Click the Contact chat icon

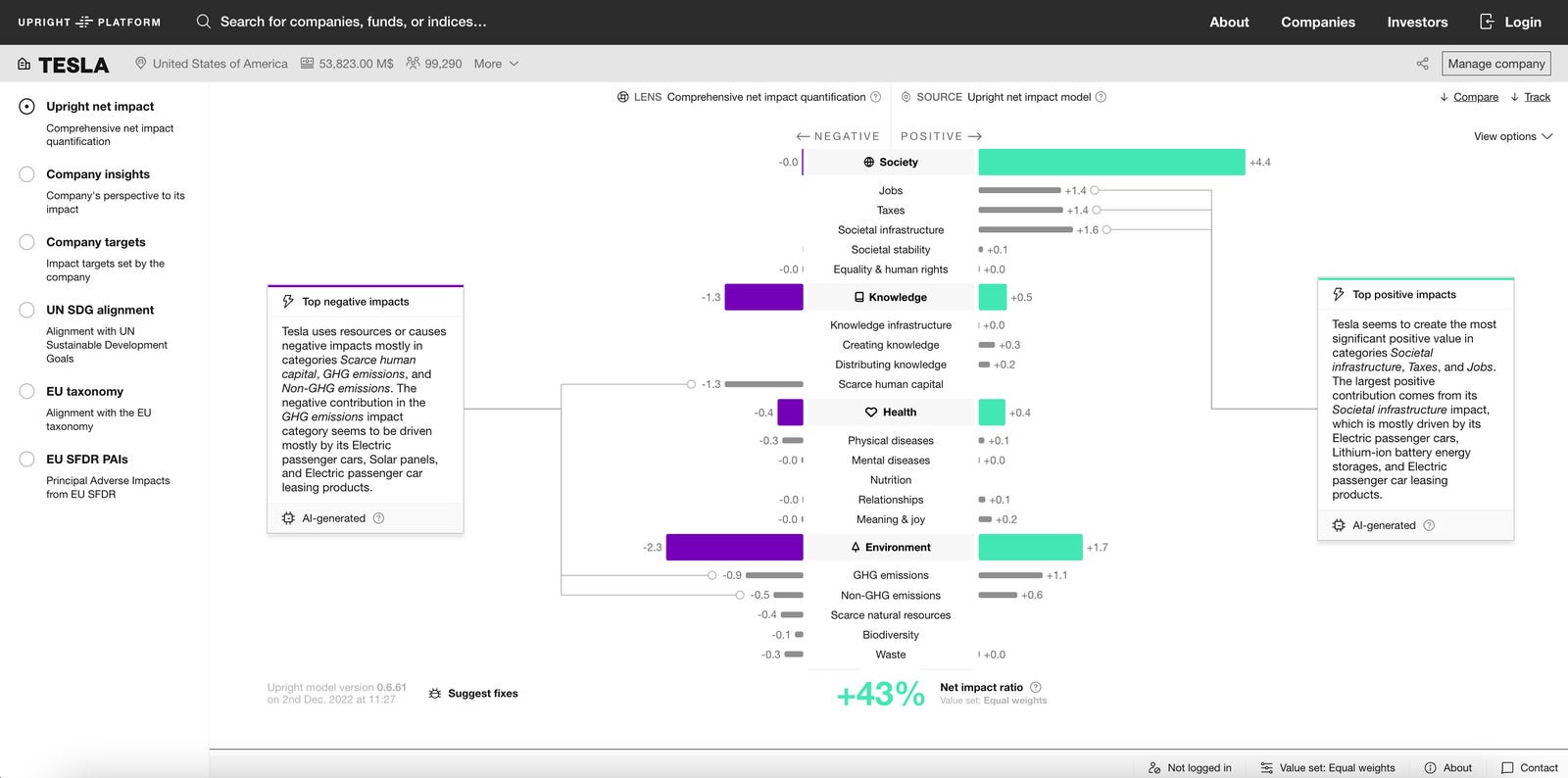[x=1507, y=768]
